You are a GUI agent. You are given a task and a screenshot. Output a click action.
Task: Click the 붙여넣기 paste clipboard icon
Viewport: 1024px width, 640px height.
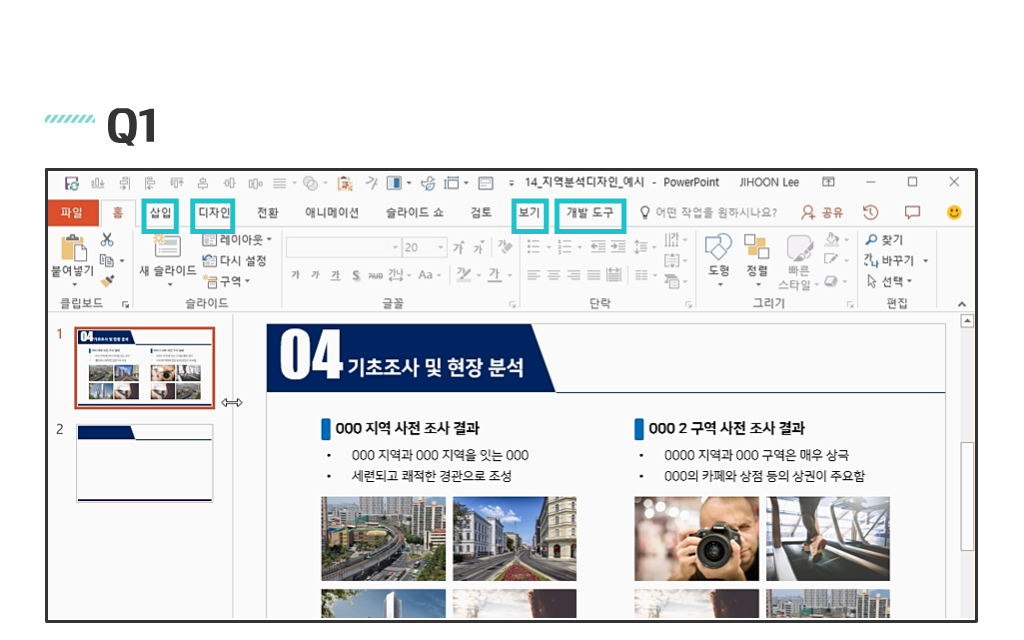[73, 248]
